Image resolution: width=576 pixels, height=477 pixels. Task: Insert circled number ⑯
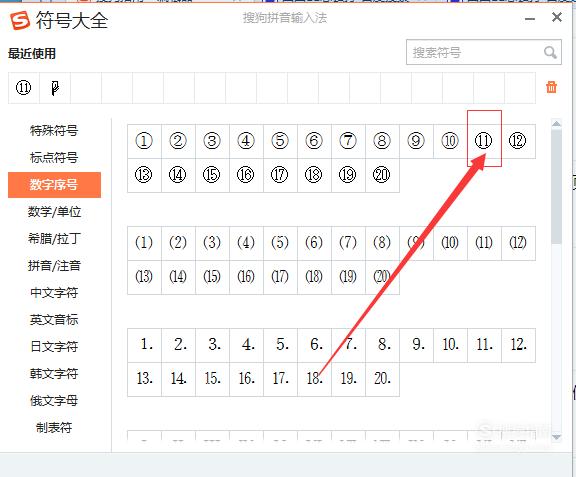point(246,175)
